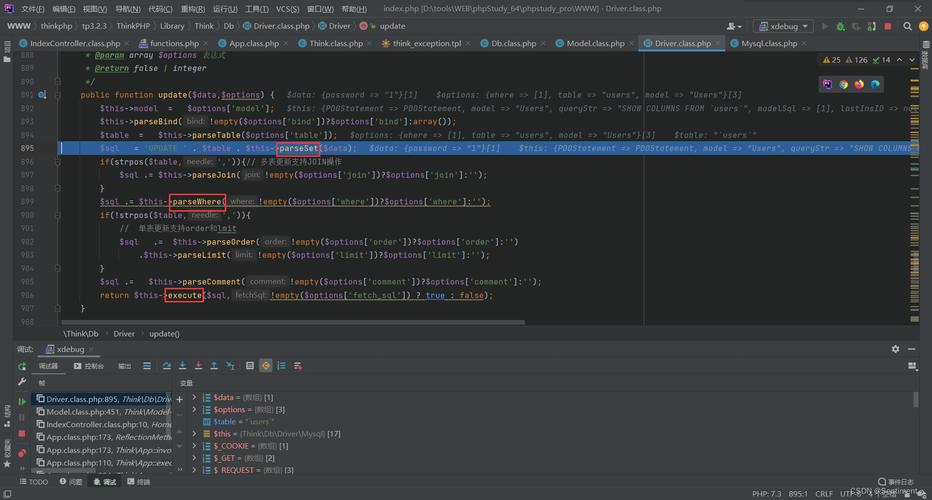
Task: Open the 输出 output tab in debugger
Action: pos(124,366)
